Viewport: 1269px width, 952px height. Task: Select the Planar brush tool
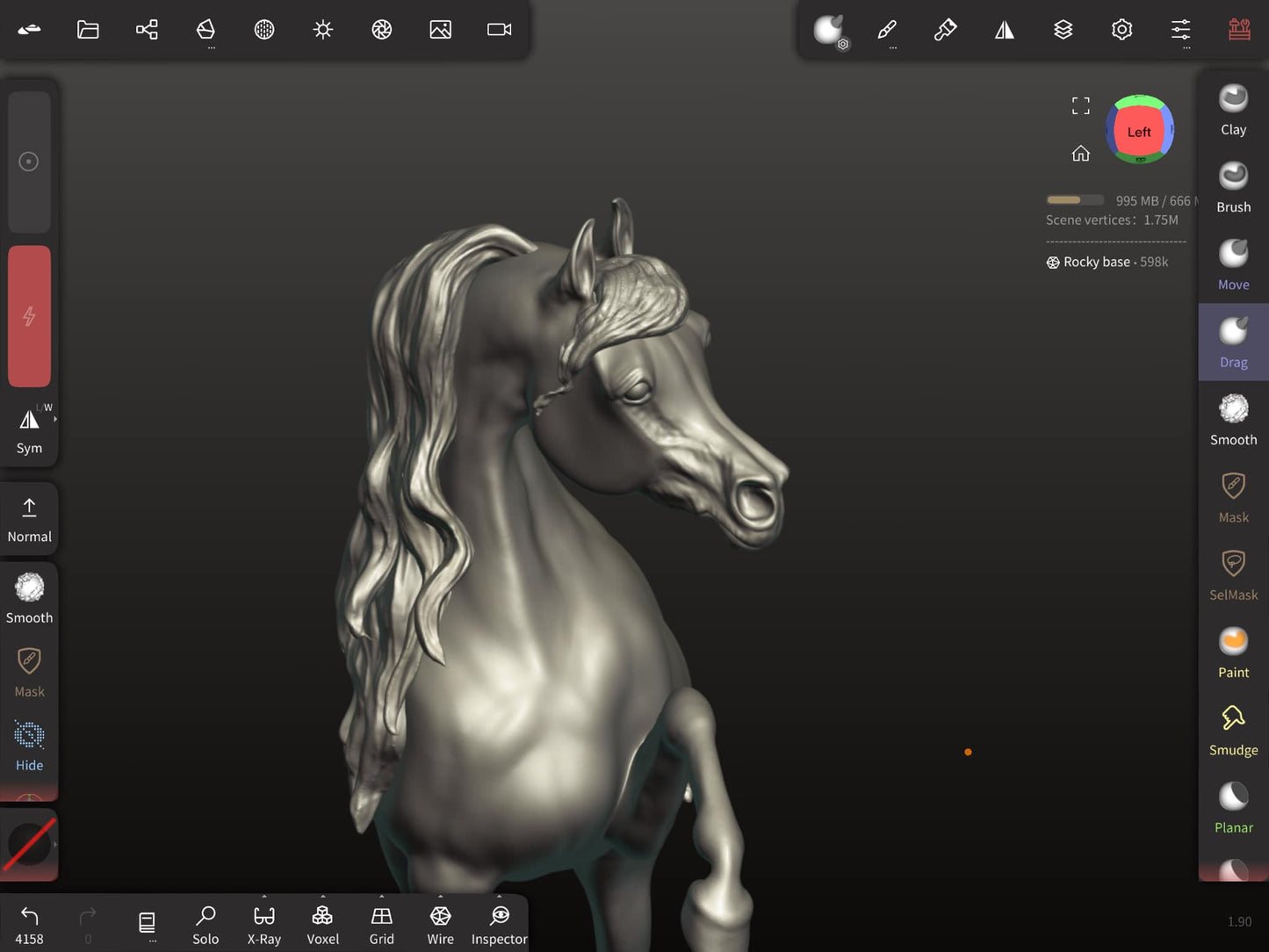tap(1233, 807)
